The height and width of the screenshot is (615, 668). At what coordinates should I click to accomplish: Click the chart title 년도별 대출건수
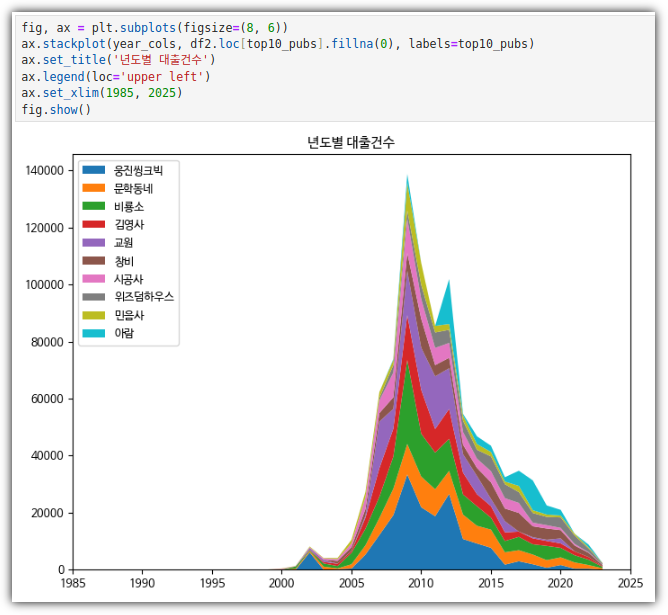coord(351,142)
